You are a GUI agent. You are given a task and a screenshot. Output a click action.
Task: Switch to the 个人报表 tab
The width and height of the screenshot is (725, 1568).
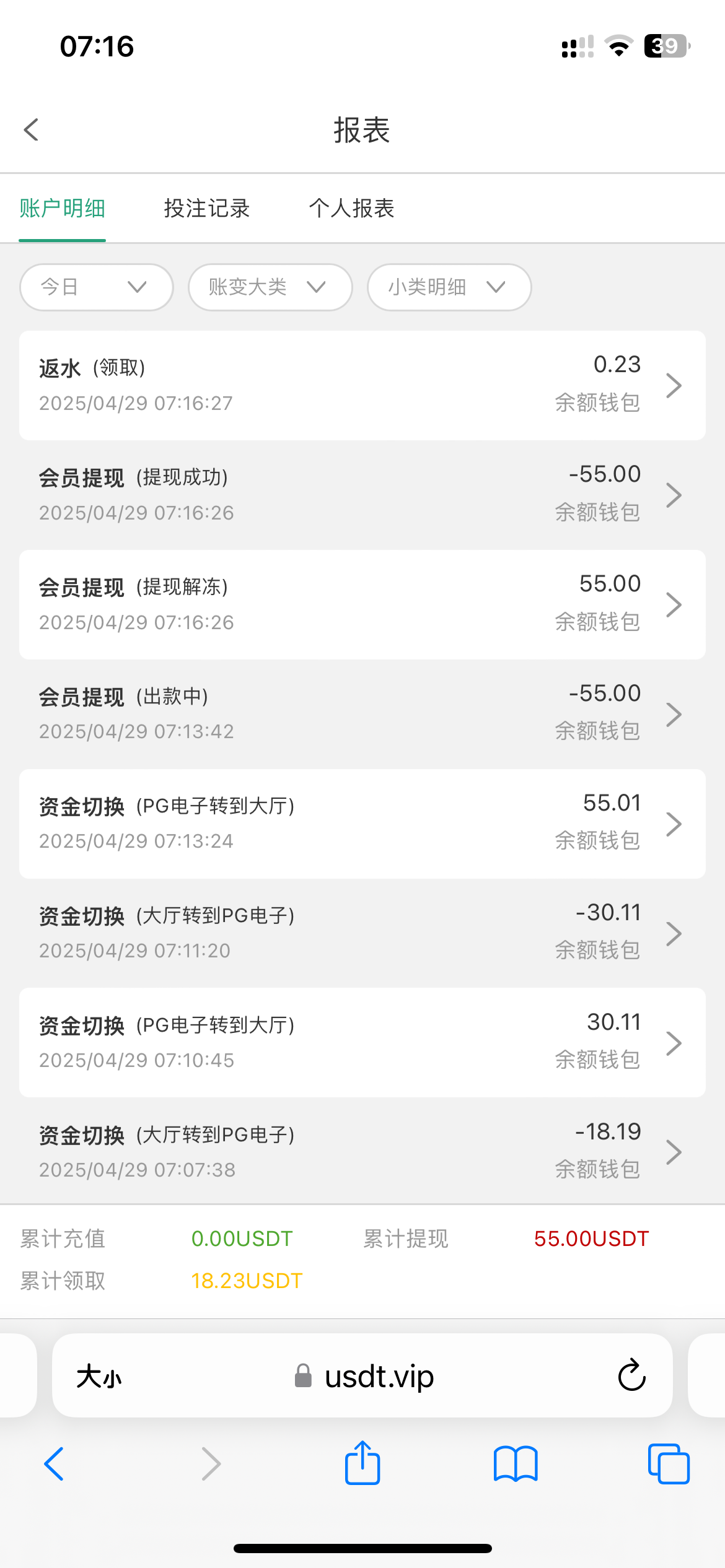pos(351,209)
